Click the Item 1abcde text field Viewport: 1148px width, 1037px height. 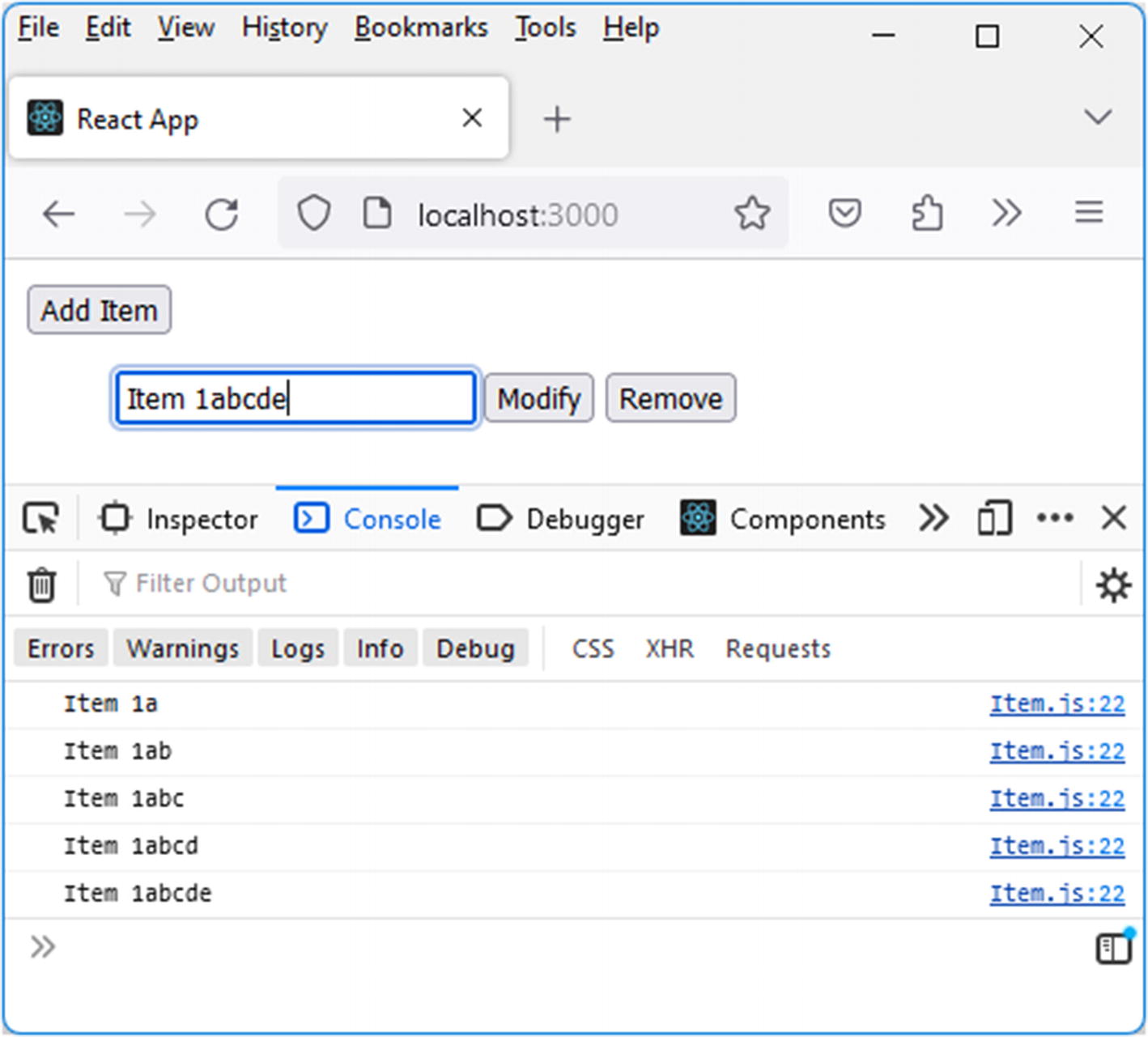pyautogui.click(x=296, y=398)
